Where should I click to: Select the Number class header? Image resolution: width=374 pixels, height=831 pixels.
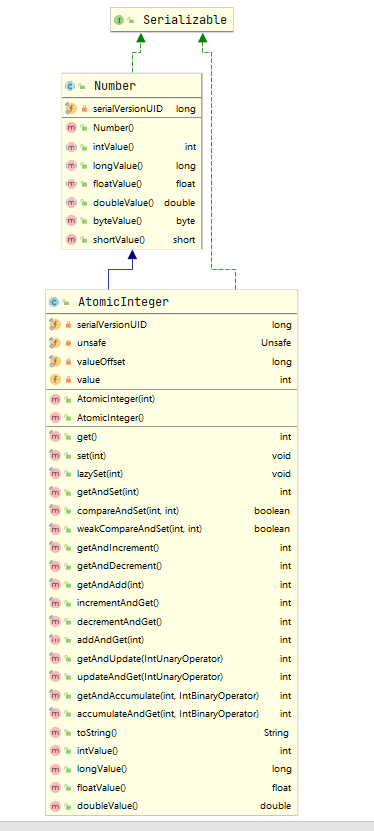pyautogui.click(x=132, y=86)
